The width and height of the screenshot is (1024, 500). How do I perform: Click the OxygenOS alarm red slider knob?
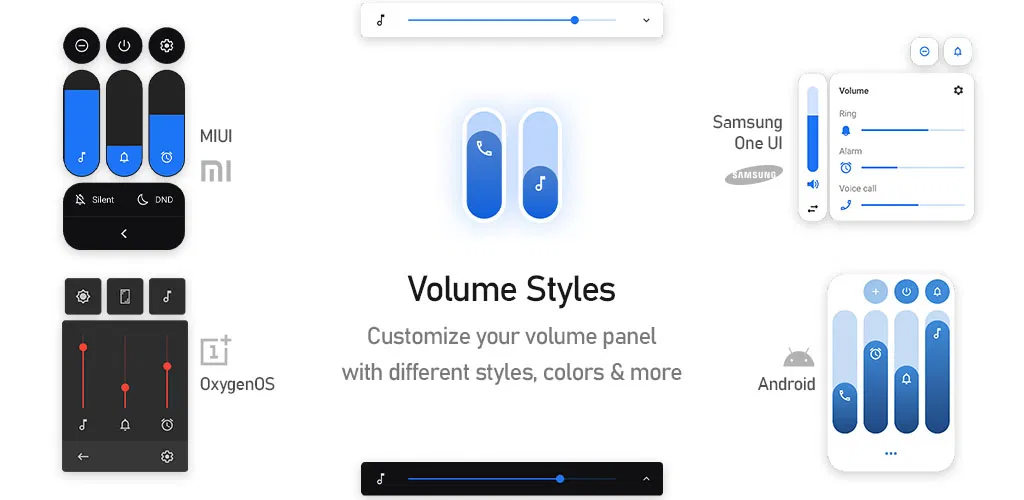pyautogui.click(x=167, y=366)
